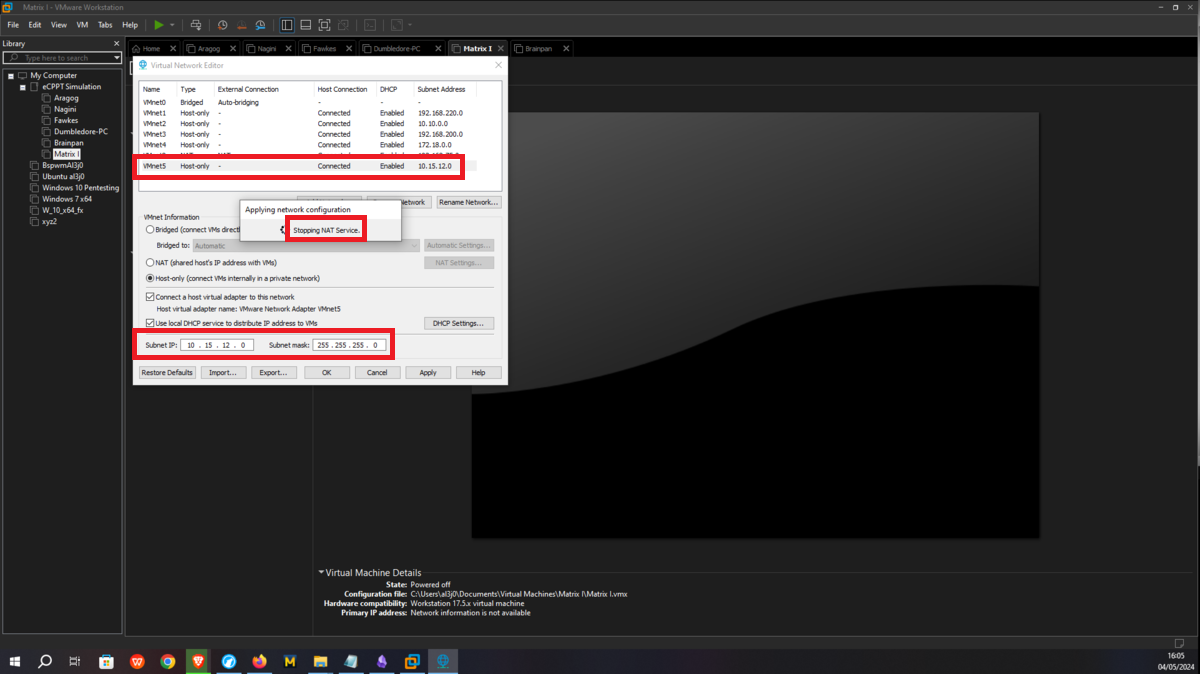This screenshot has width=1200, height=674.
Task: Open the library search dropdown arrow
Action: 117,58
